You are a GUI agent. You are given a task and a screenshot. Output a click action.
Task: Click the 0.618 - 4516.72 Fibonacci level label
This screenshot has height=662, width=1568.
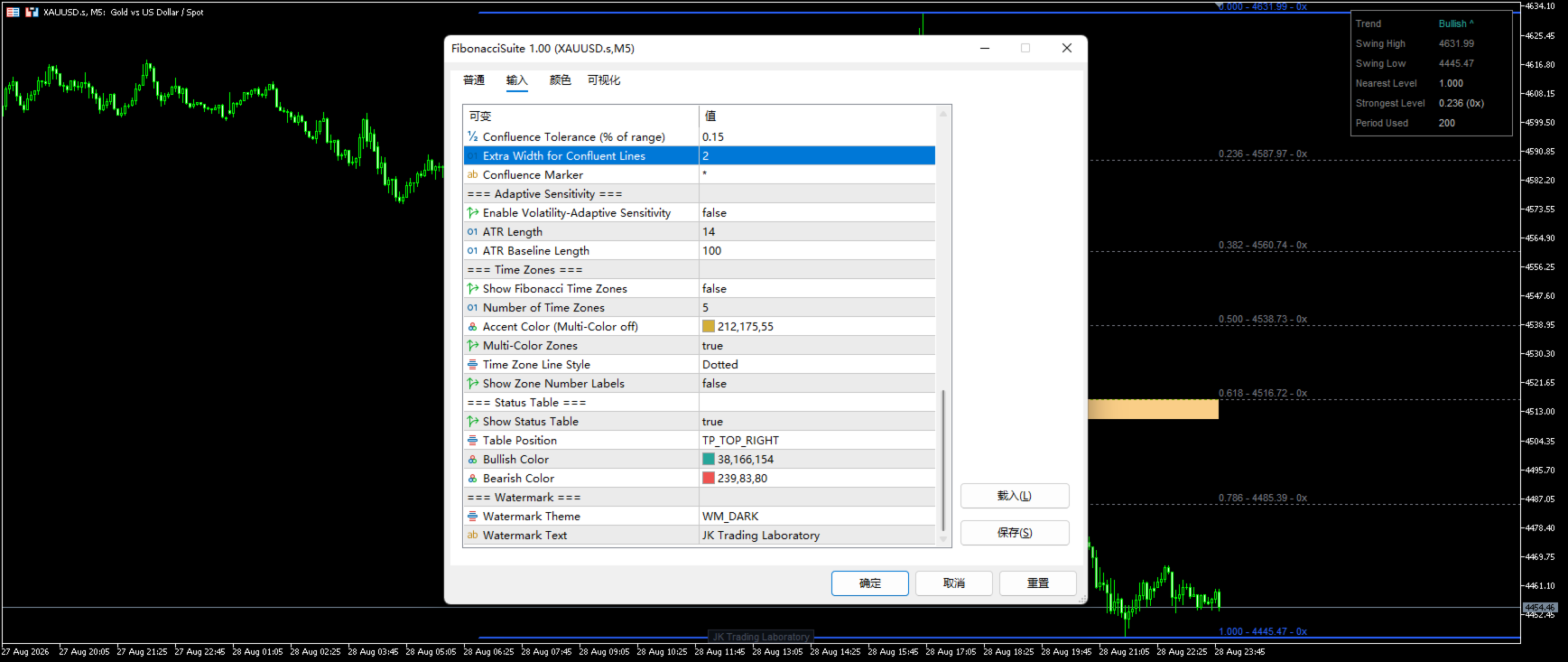(1263, 393)
